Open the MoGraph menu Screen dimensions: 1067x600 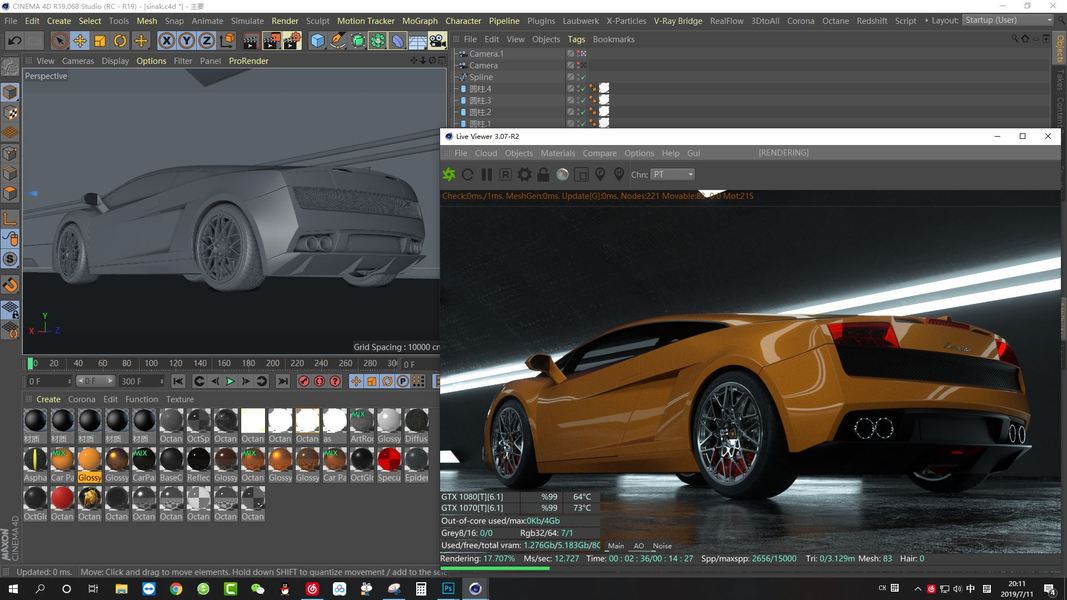point(420,21)
